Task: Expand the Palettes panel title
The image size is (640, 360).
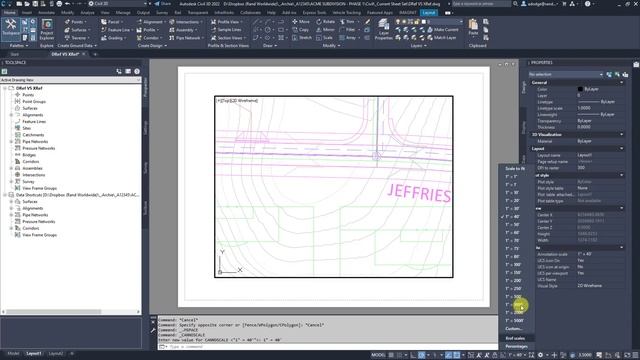Action: coord(19,46)
